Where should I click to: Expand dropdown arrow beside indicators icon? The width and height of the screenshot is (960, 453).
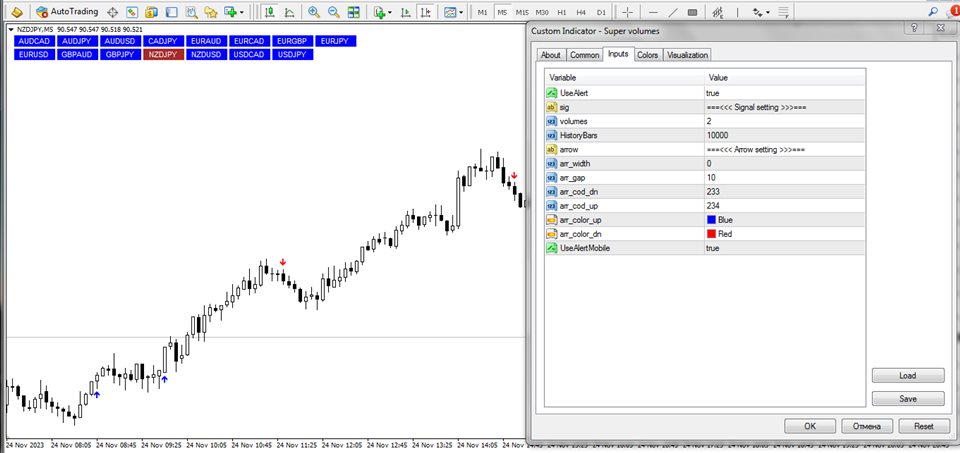point(390,12)
